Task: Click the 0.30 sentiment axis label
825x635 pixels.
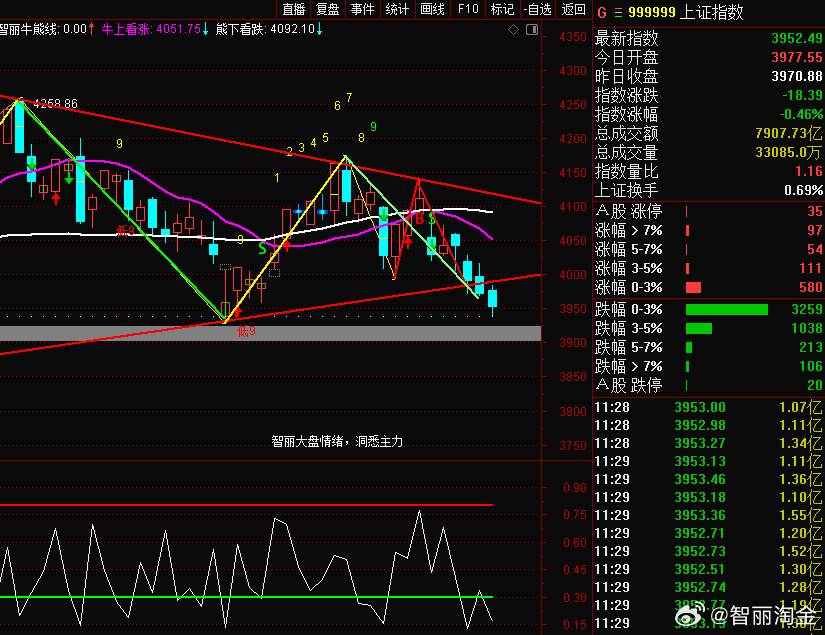Action: (x=575, y=597)
